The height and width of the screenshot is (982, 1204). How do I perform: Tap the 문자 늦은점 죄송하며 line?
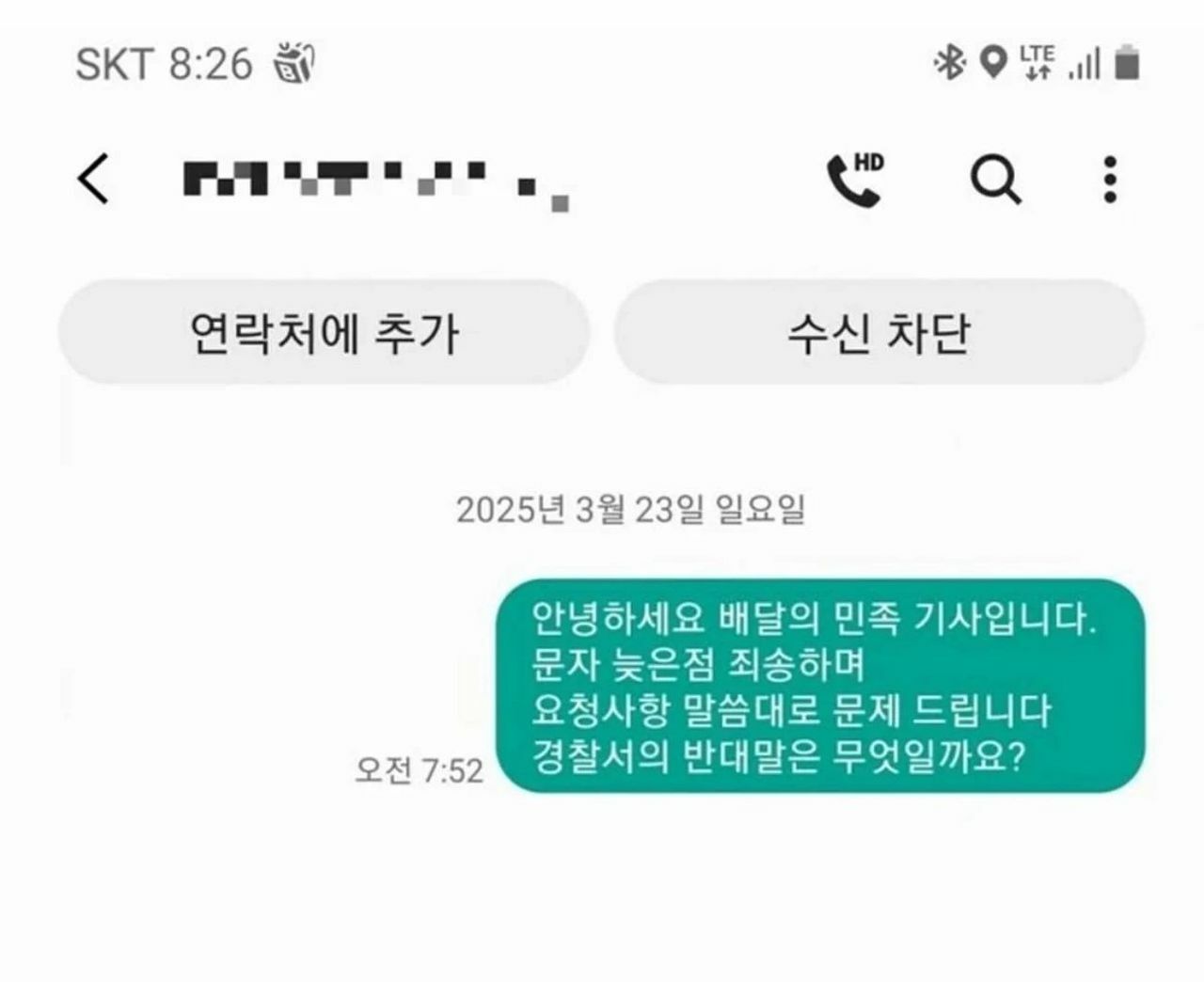(697, 665)
